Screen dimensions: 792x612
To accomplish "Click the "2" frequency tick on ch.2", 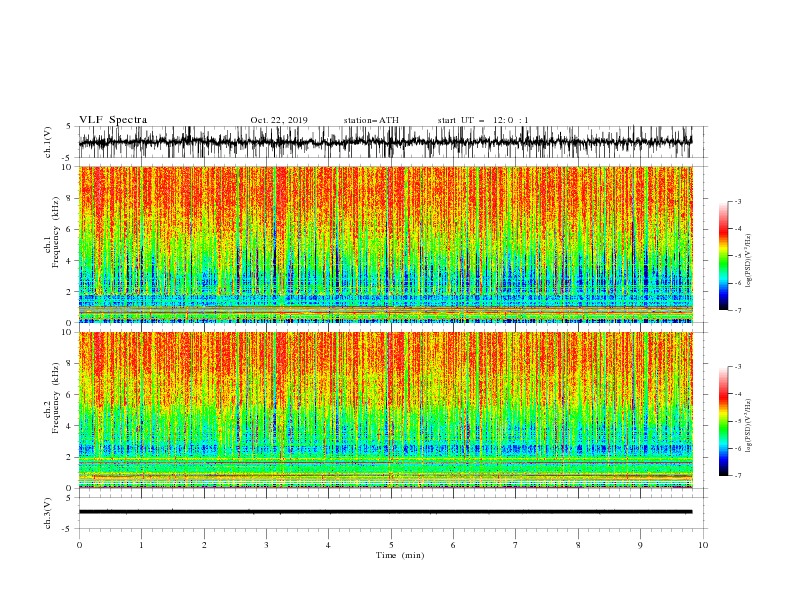I will coord(70,457).
